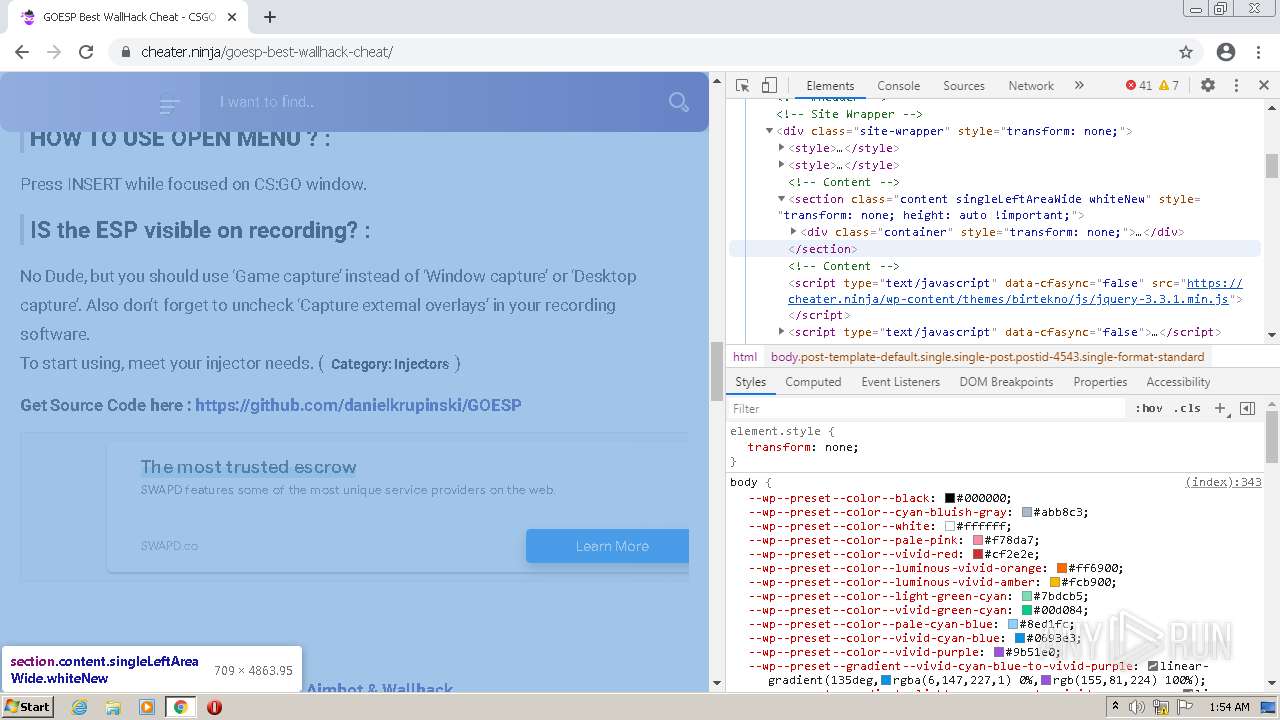Close the DevTools panel

click(1264, 86)
